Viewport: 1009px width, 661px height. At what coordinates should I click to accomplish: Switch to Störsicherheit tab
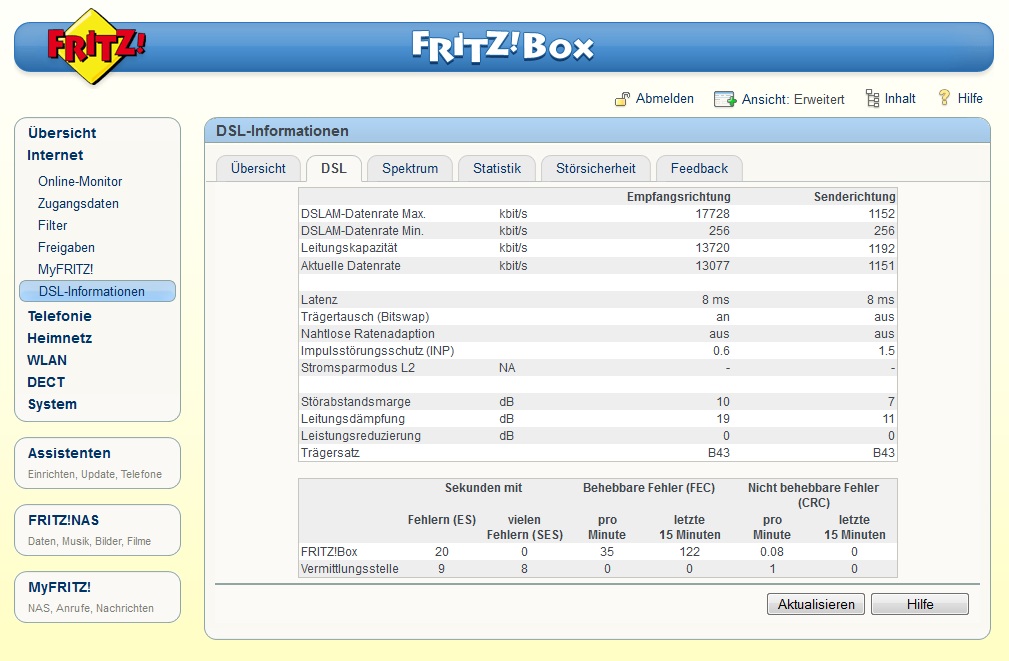click(596, 169)
